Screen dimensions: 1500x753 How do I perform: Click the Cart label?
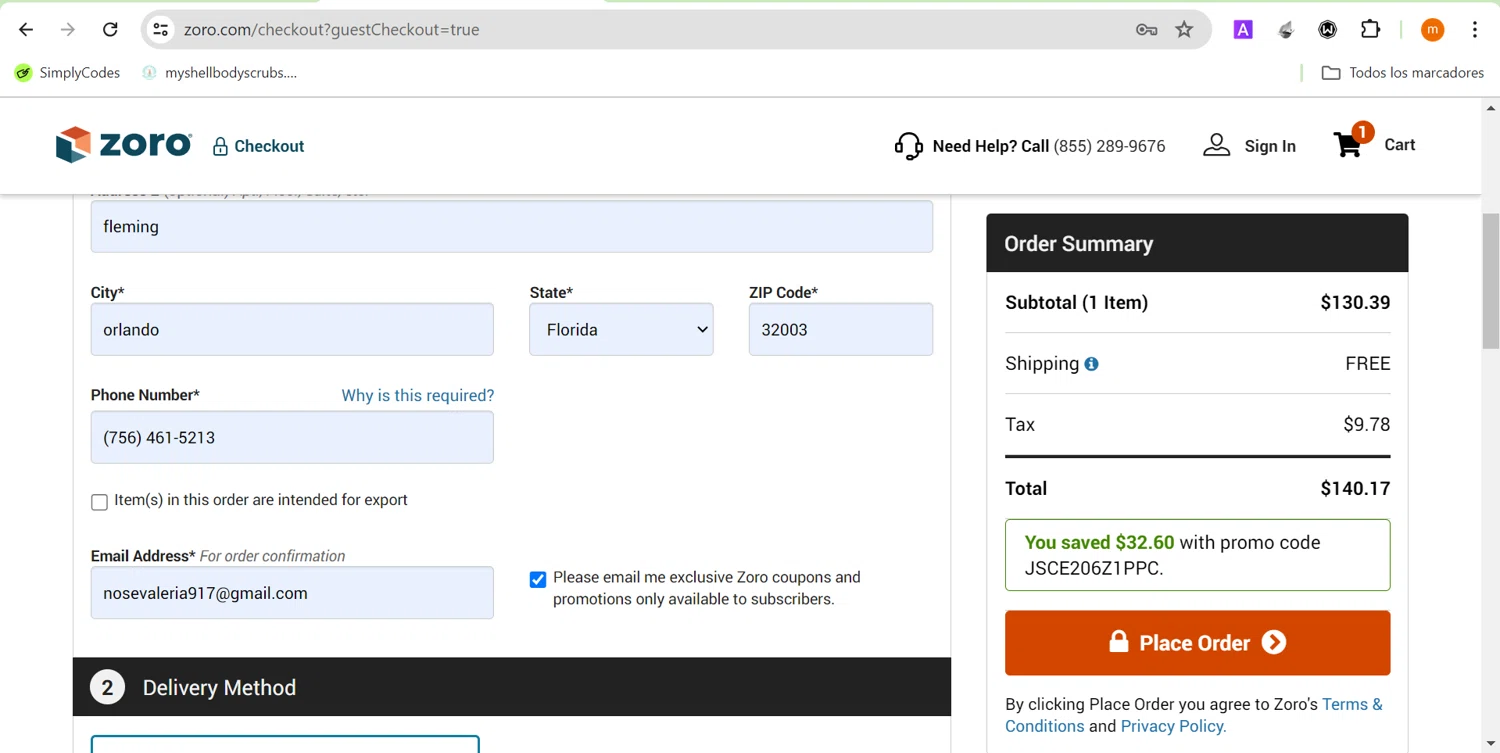1399,145
